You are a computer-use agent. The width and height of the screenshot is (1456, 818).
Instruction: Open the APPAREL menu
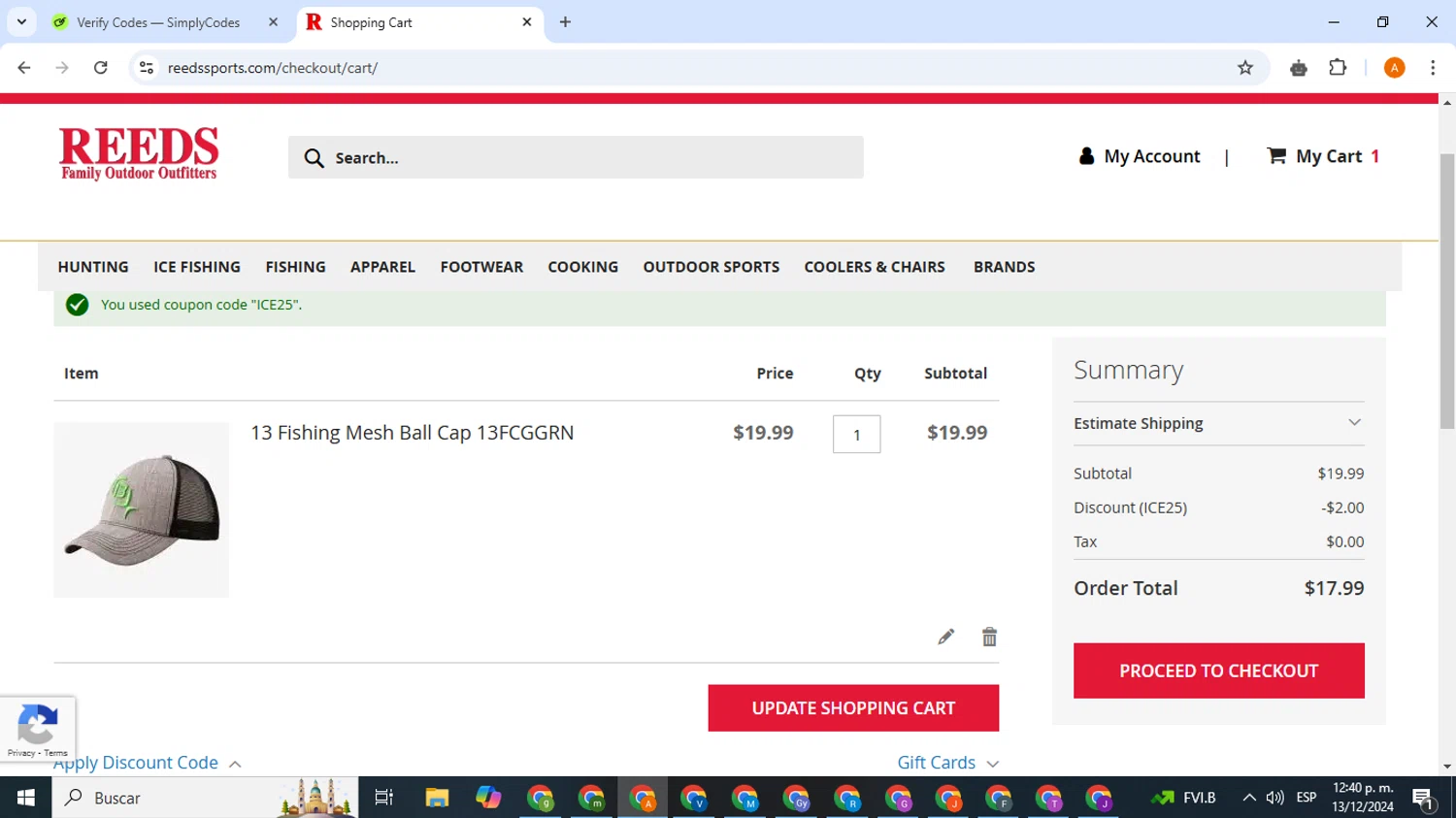click(382, 267)
